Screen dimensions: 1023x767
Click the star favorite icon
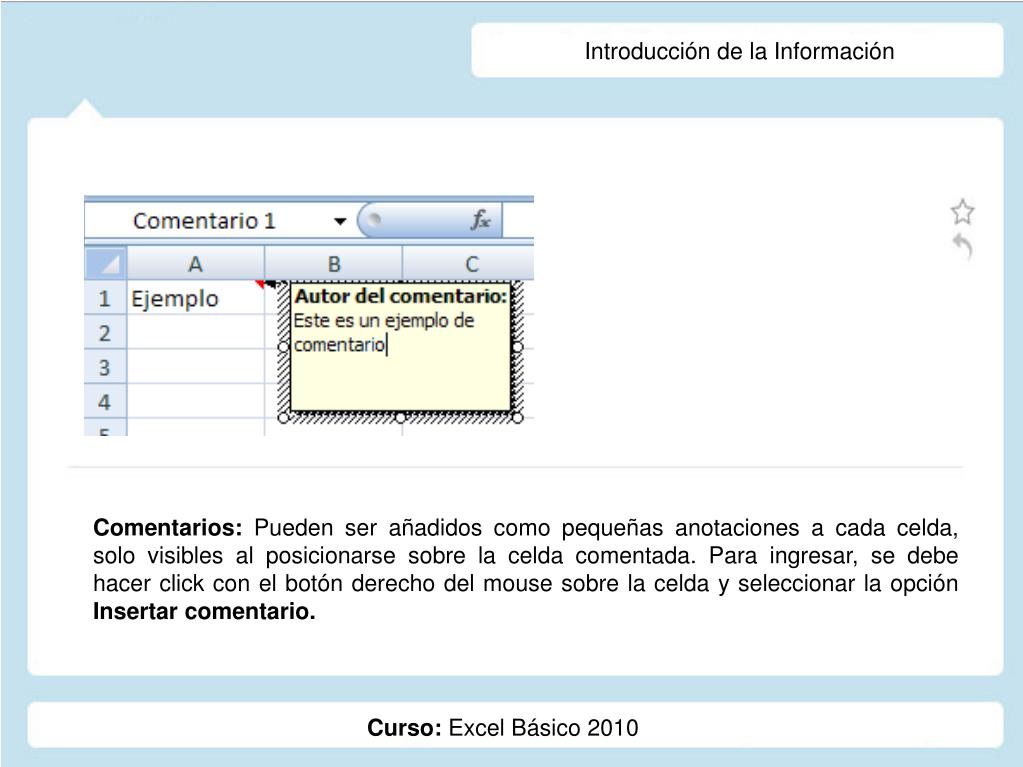click(962, 213)
